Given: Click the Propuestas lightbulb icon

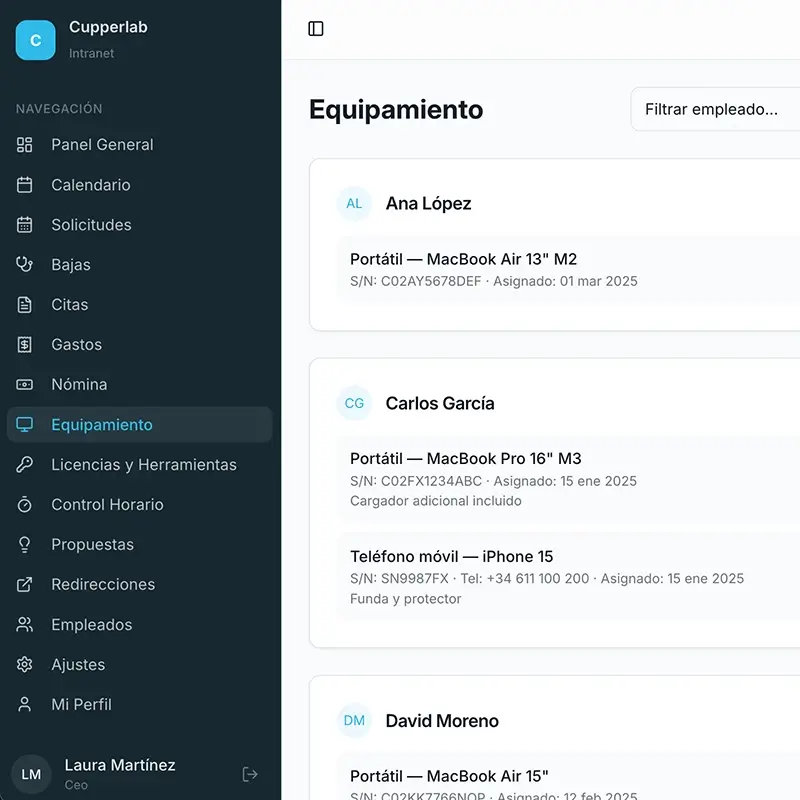Looking at the screenshot, I should [x=24, y=544].
